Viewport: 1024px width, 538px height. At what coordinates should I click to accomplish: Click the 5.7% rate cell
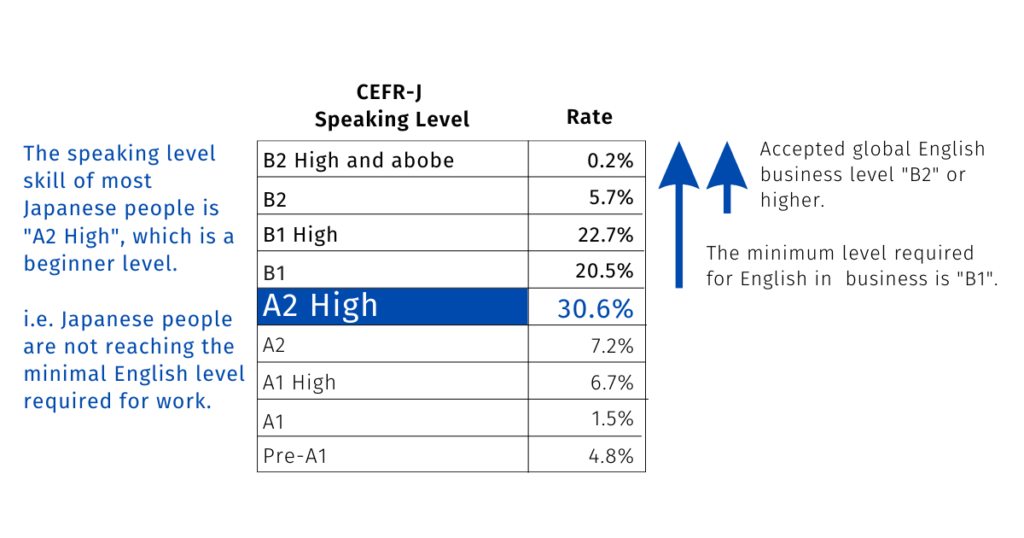click(612, 198)
